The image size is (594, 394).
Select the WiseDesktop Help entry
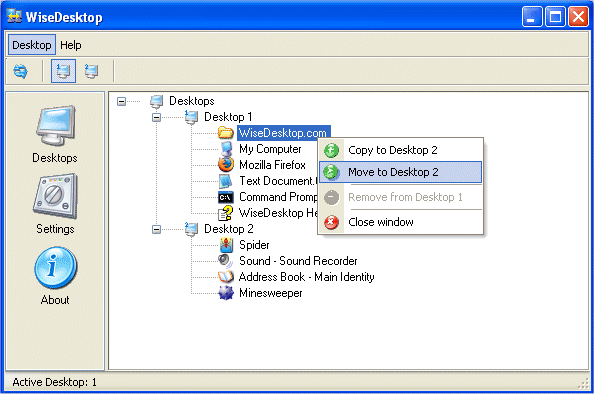278,213
